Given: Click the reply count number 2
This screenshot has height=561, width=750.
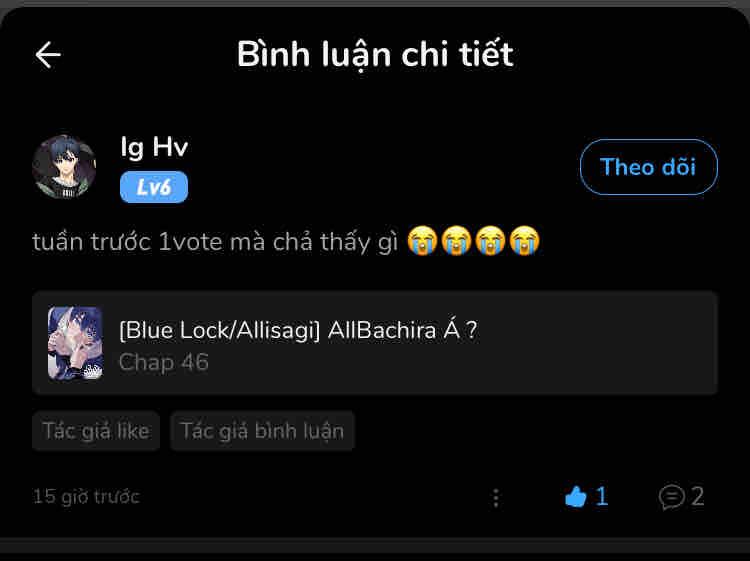Looking at the screenshot, I should pyautogui.click(x=698, y=497).
